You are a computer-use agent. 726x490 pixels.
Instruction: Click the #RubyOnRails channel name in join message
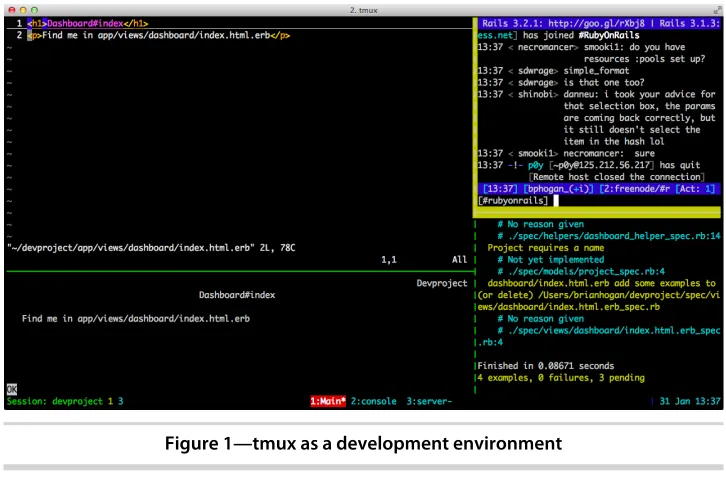(x=609, y=35)
